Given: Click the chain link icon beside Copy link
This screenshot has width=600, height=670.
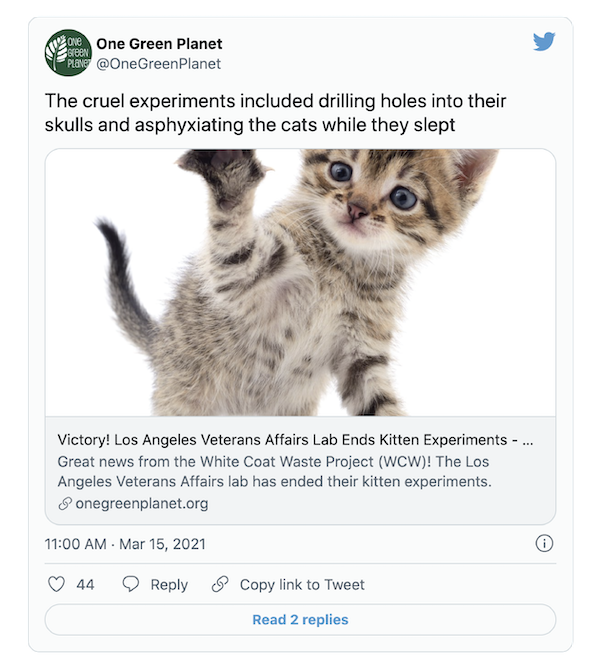Looking at the screenshot, I should point(220,585).
